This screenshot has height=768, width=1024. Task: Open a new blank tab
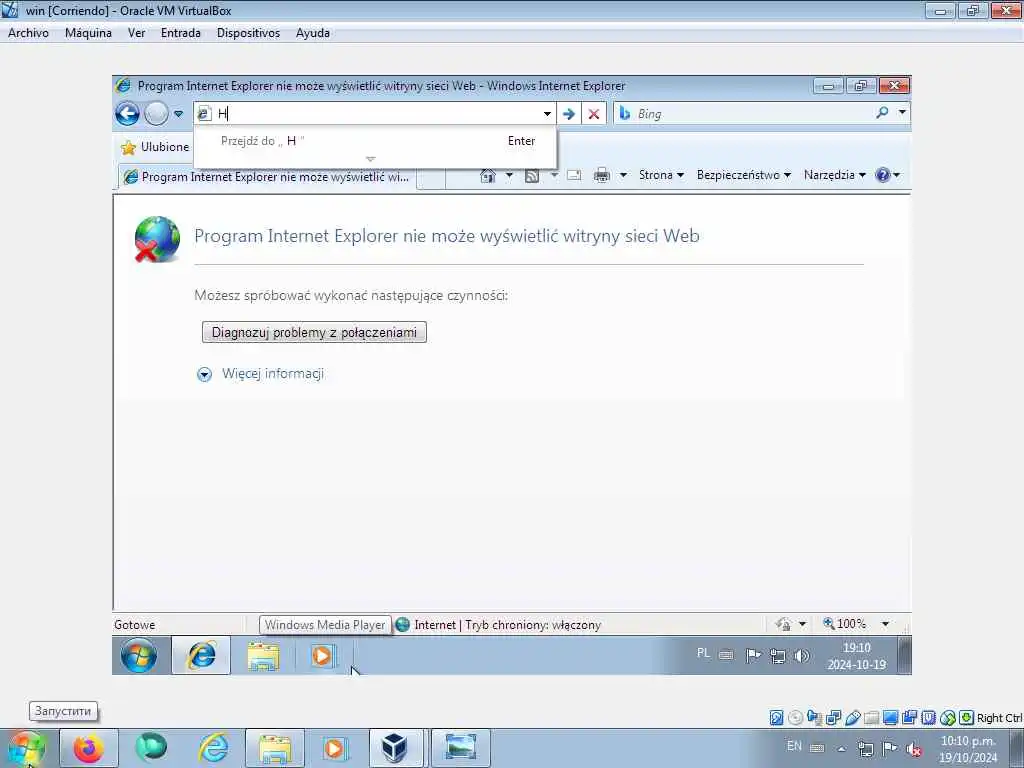tap(430, 178)
